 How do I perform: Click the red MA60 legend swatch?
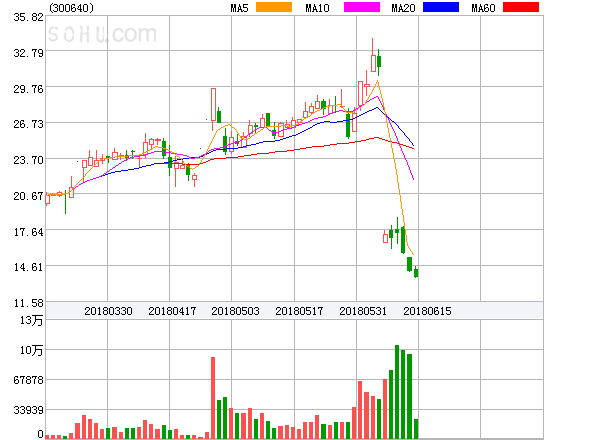click(521, 7)
